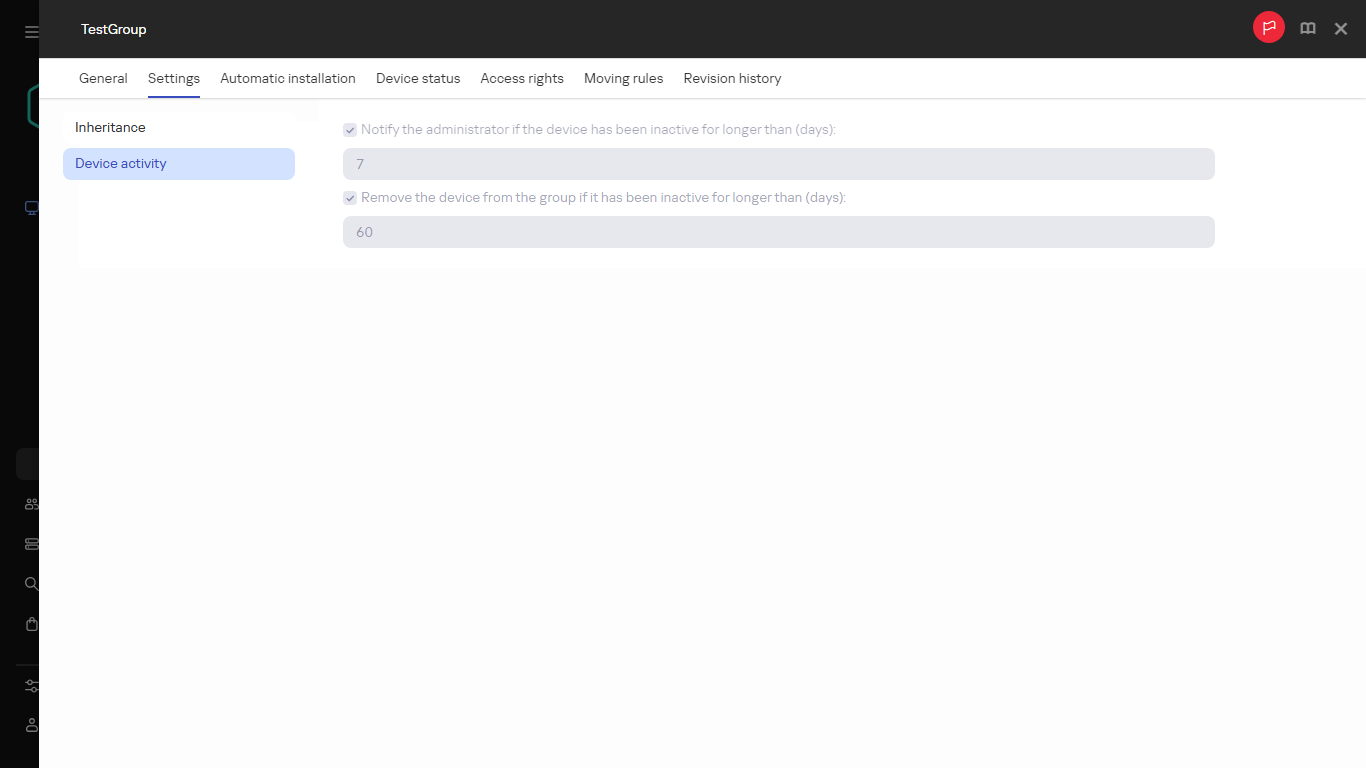The image size is (1366, 768).
Task: Click the user account icon at sidebar bottom
Action: (x=30, y=725)
